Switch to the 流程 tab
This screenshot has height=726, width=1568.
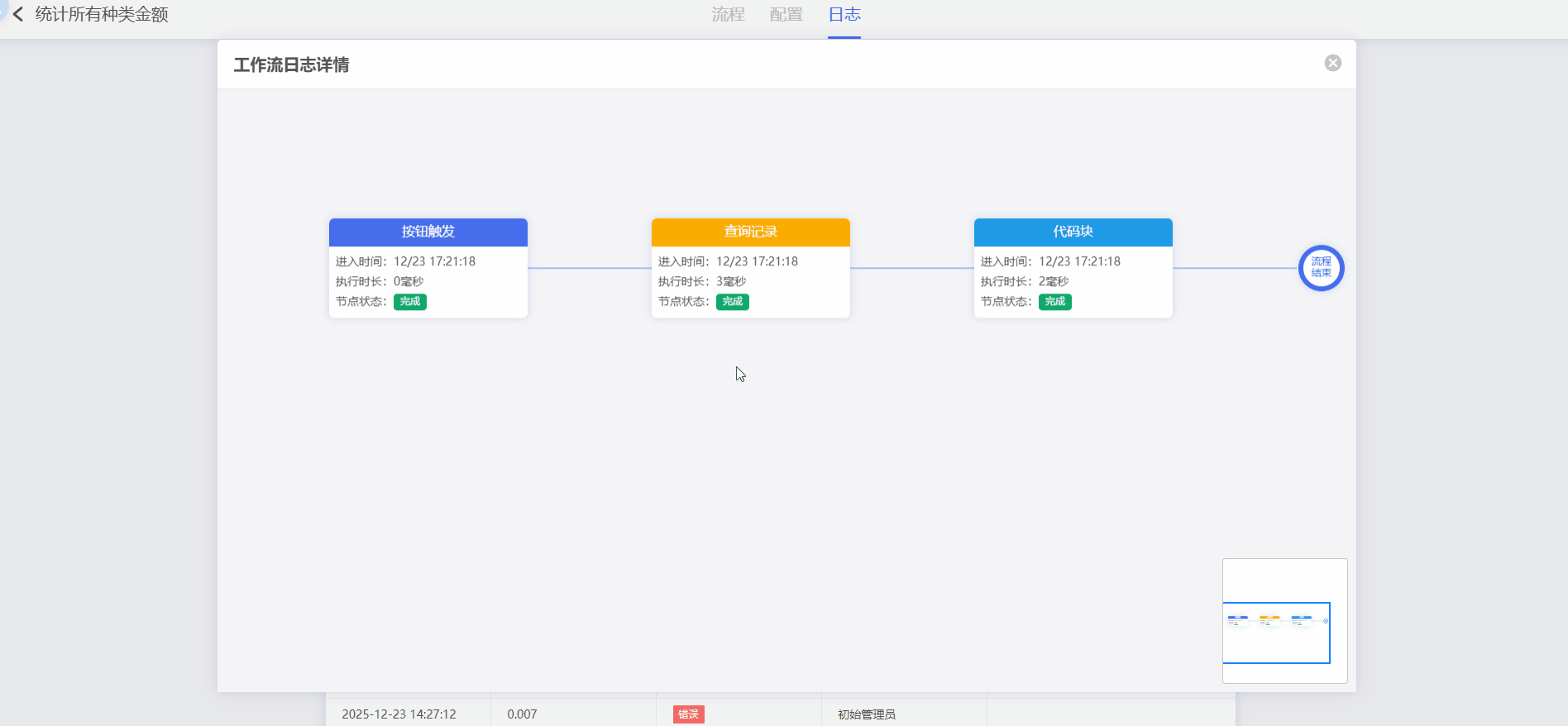pos(728,15)
